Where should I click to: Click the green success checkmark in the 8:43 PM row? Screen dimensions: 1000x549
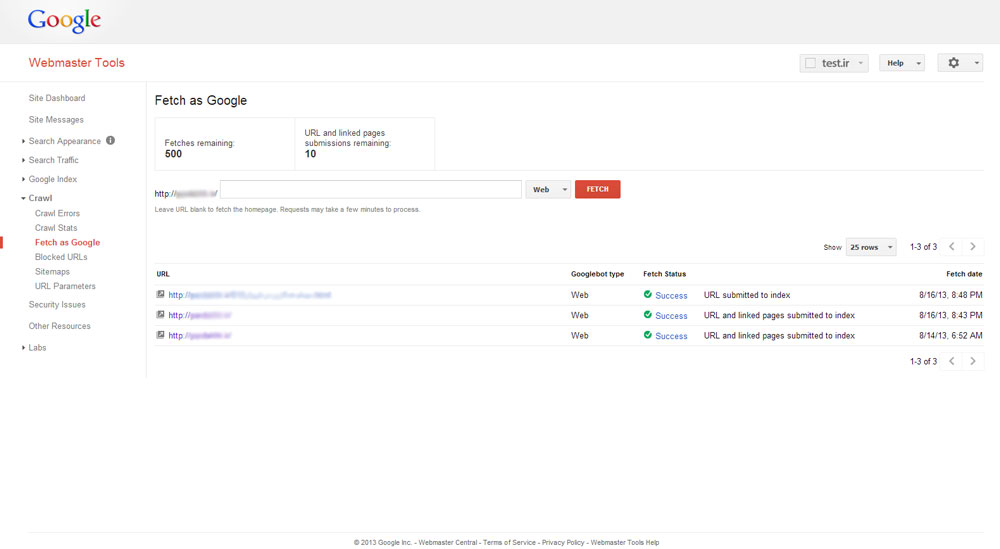coord(647,315)
